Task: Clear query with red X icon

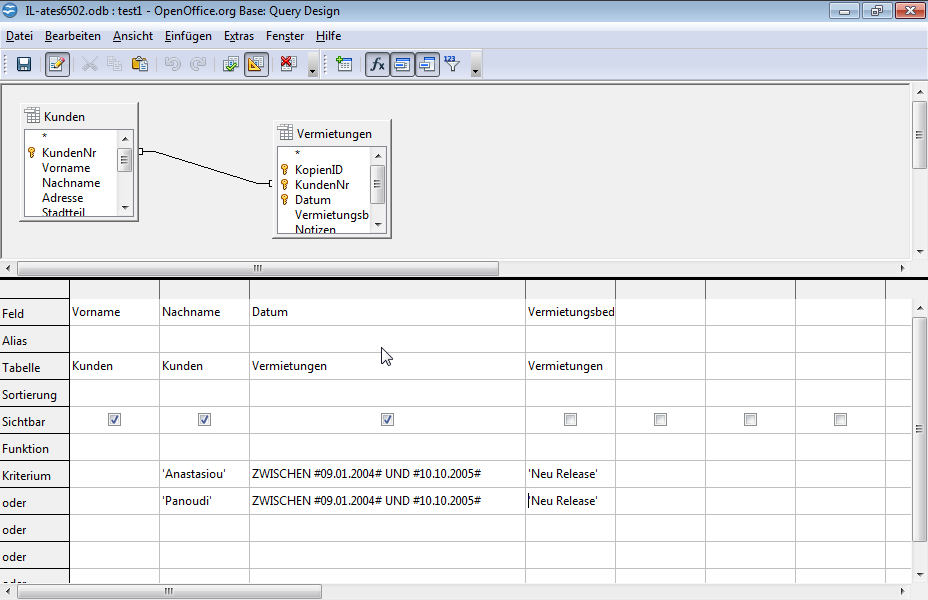Action: 288,64
